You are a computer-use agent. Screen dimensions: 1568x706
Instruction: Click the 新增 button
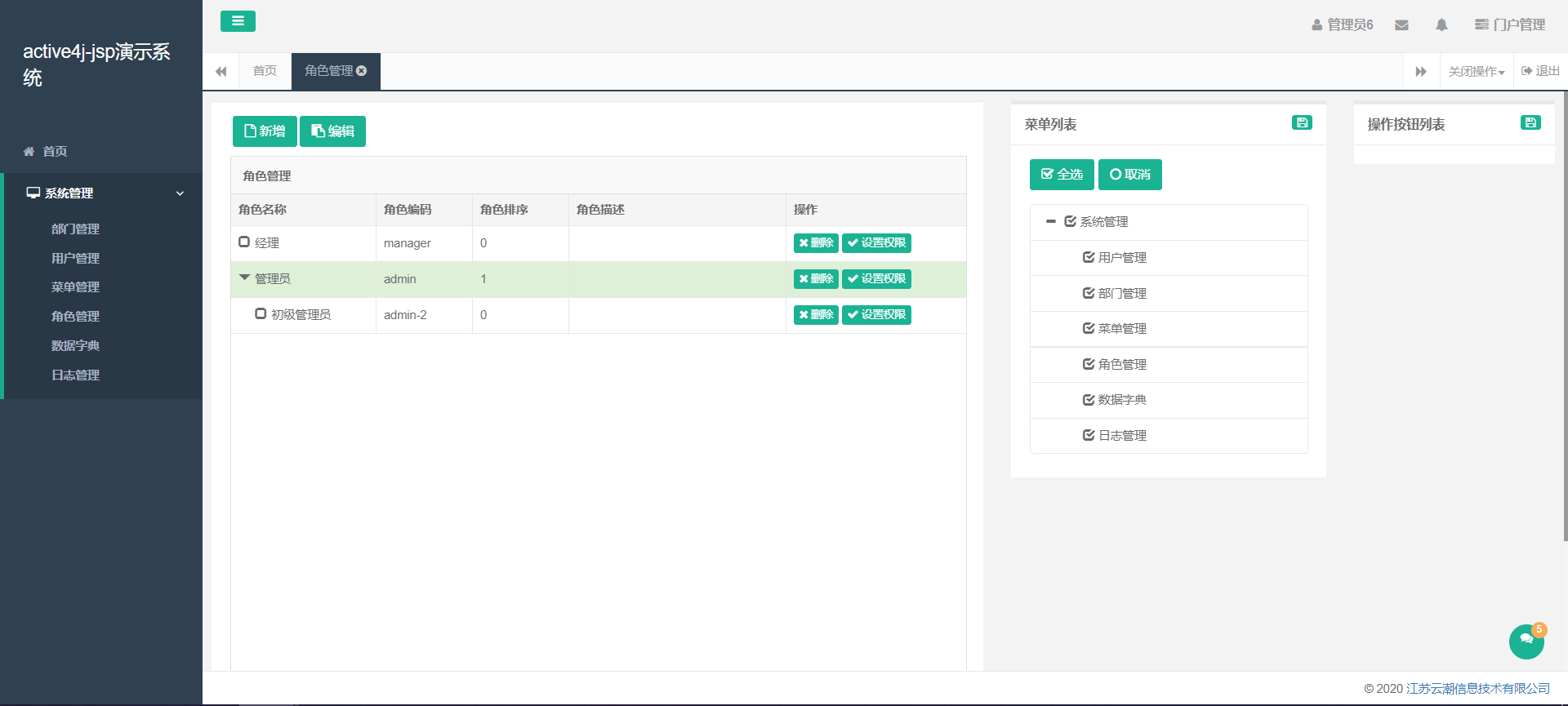pyautogui.click(x=265, y=131)
